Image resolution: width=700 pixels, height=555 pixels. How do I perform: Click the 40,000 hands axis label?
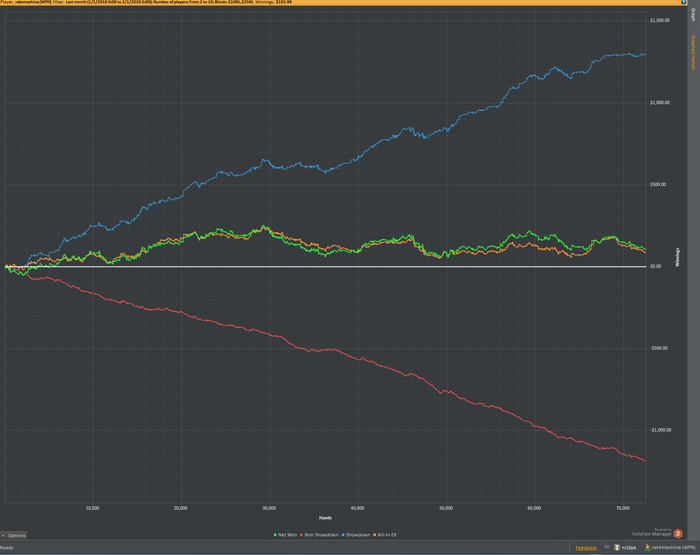358,508
